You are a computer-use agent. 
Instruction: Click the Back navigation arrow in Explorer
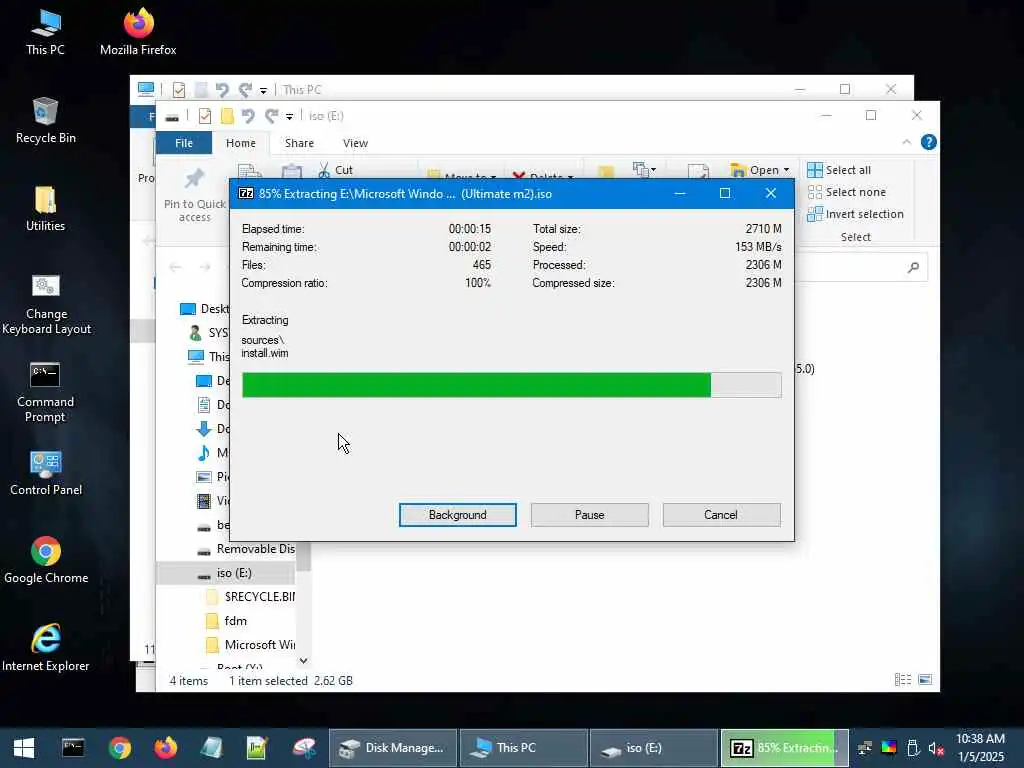175,267
